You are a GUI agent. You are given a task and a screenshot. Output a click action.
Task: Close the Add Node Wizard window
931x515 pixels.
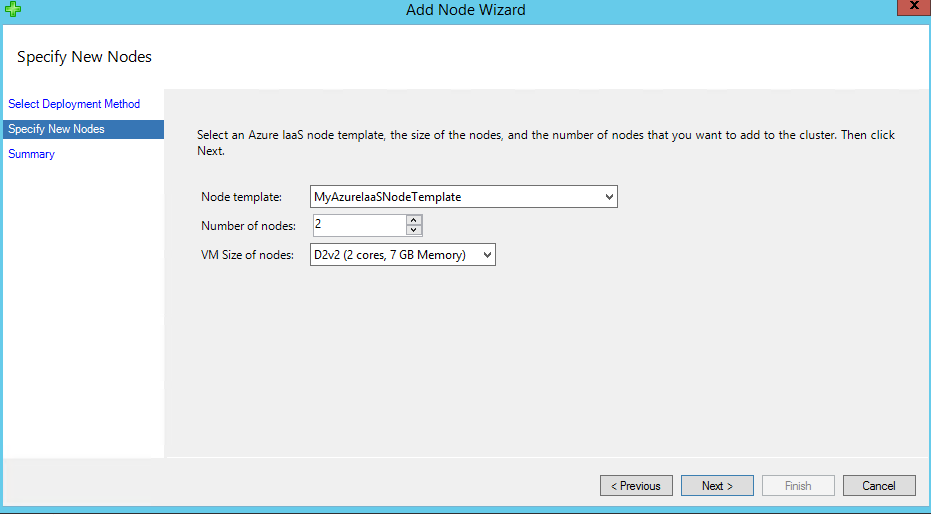pos(914,6)
